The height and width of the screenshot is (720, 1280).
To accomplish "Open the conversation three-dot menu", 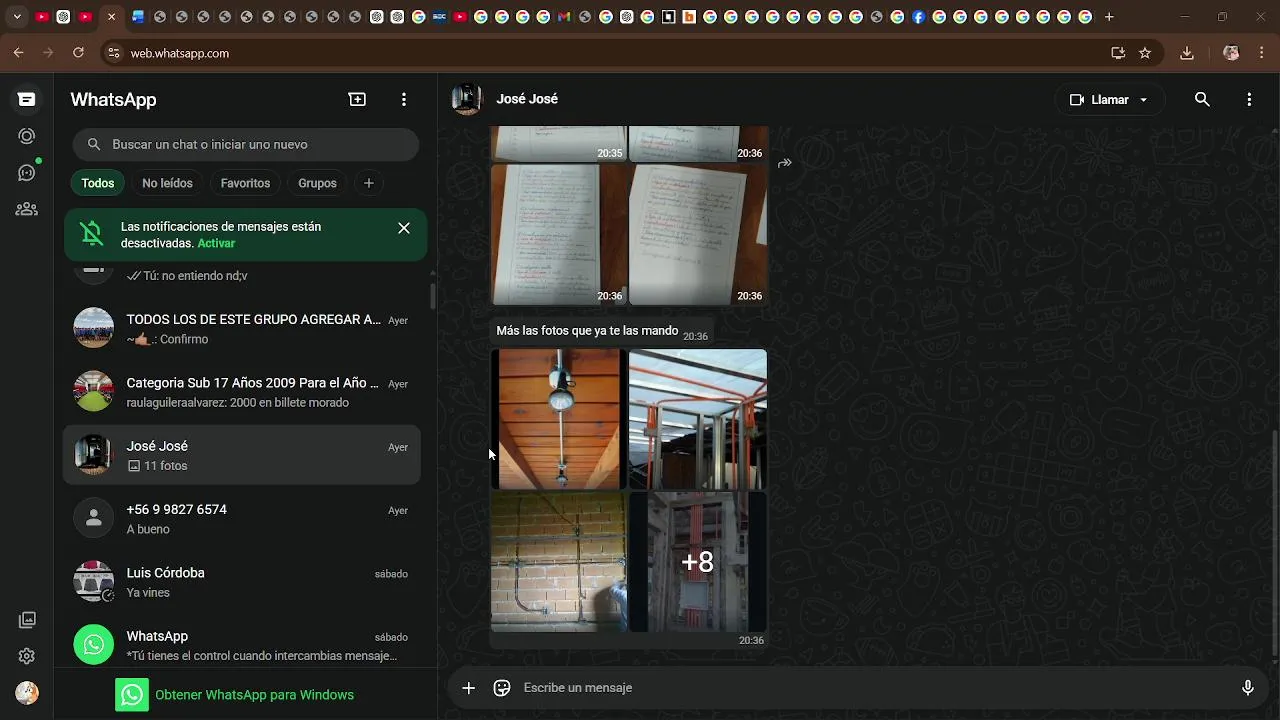I will 1249,99.
